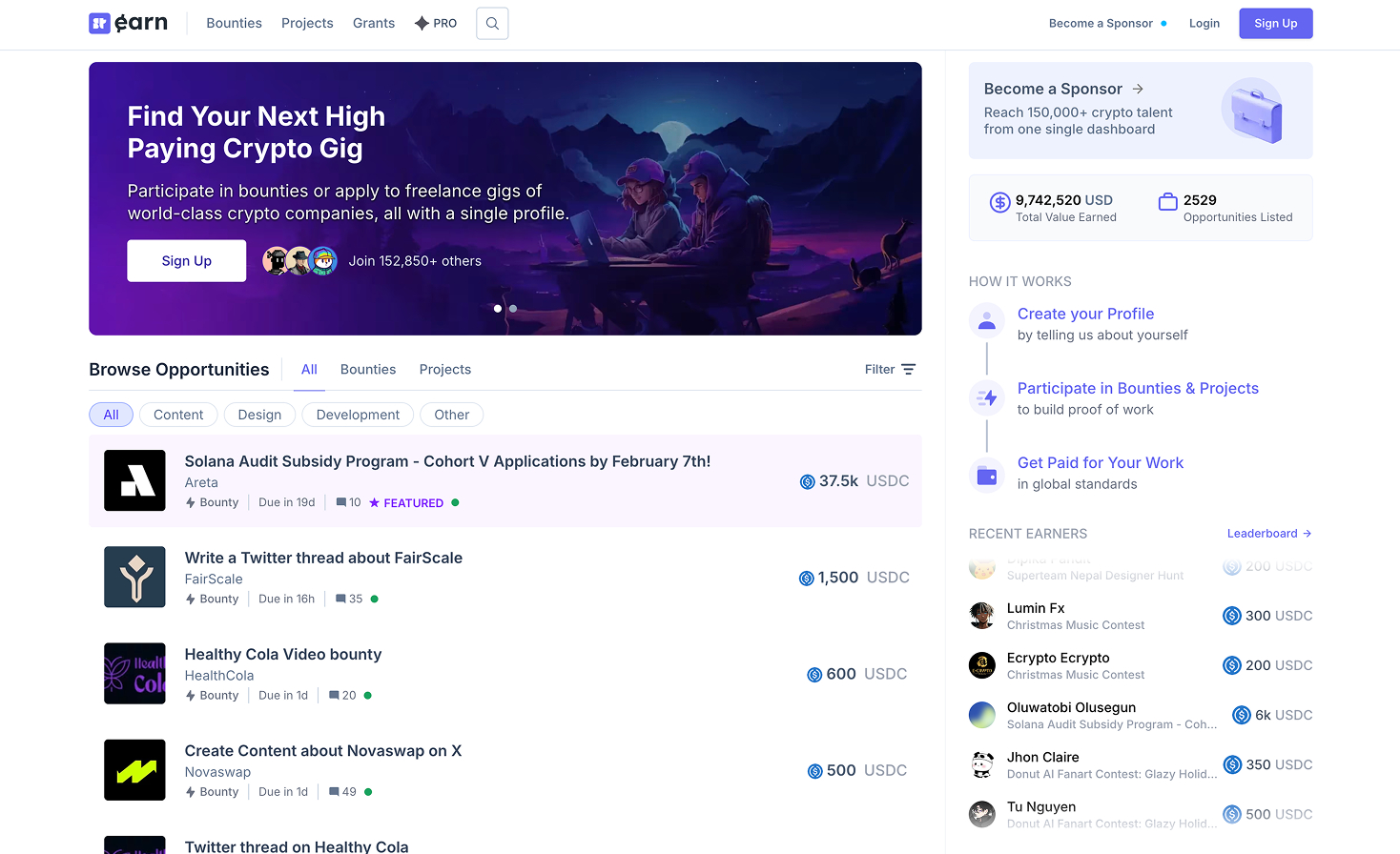1400x854 pixels.
Task: Select the Content category chip
Action: pyautogui.click(x=178, y=415)
